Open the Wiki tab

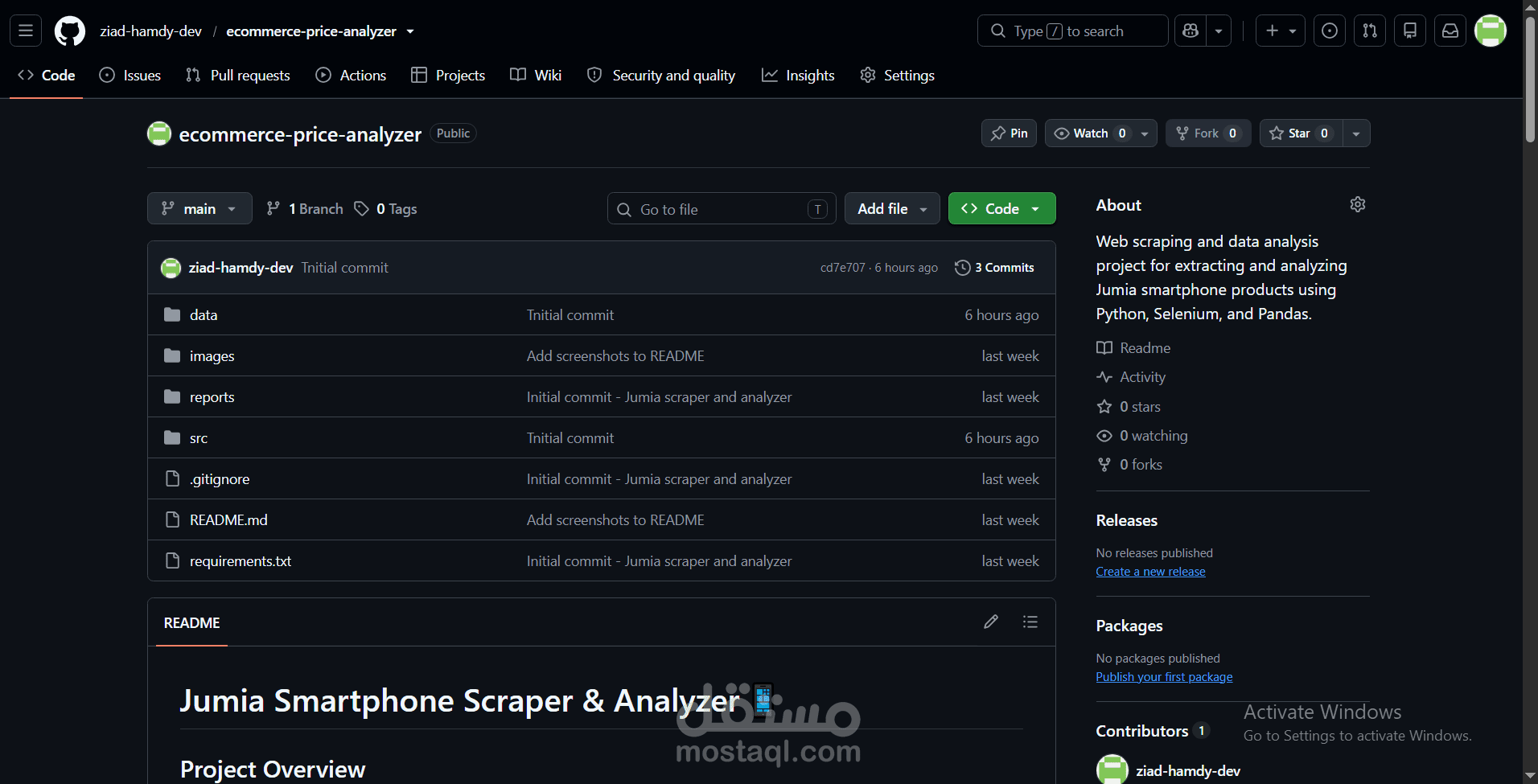pos(536,76)
